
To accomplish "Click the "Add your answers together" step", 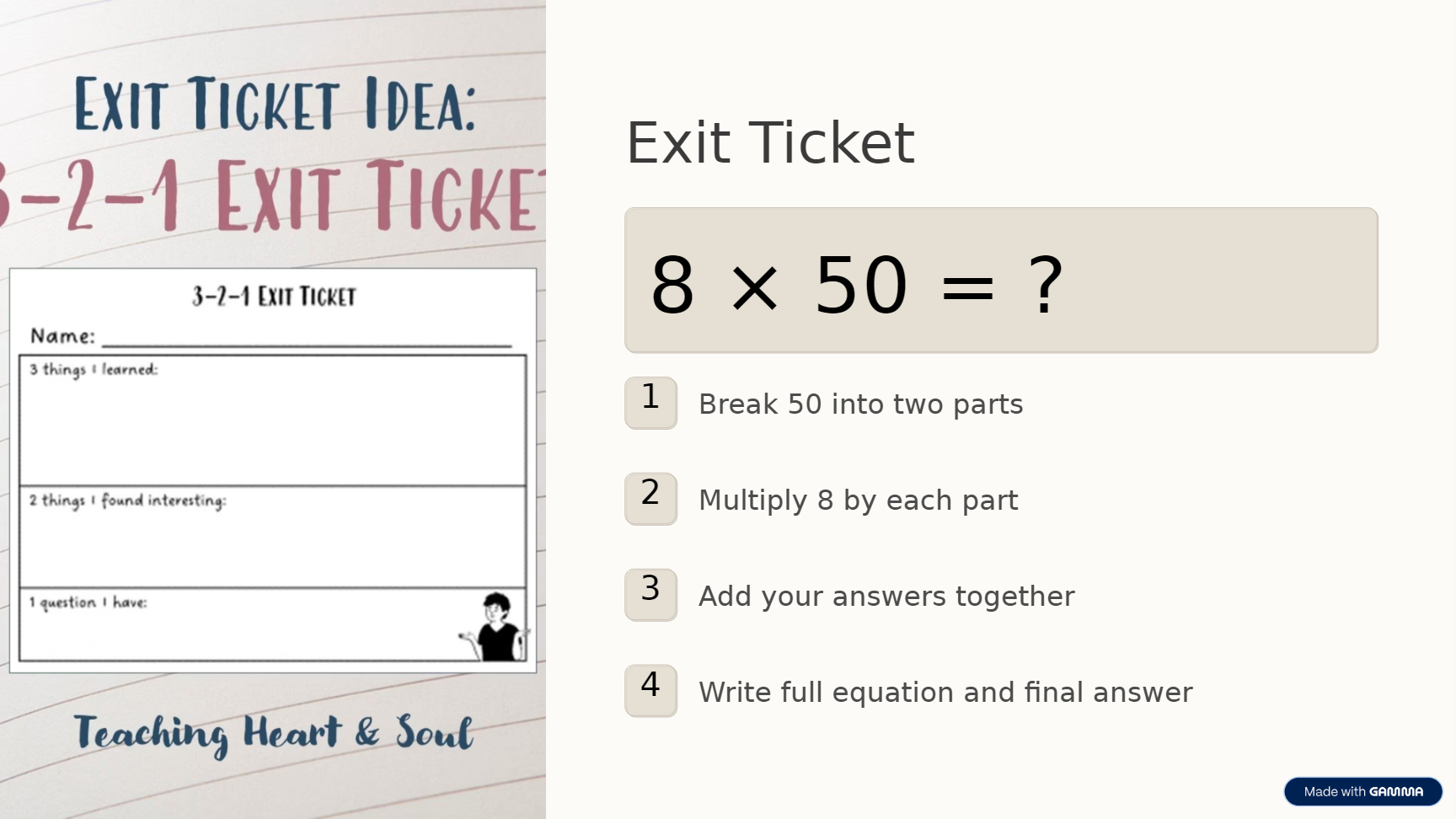I will (886, 597).
